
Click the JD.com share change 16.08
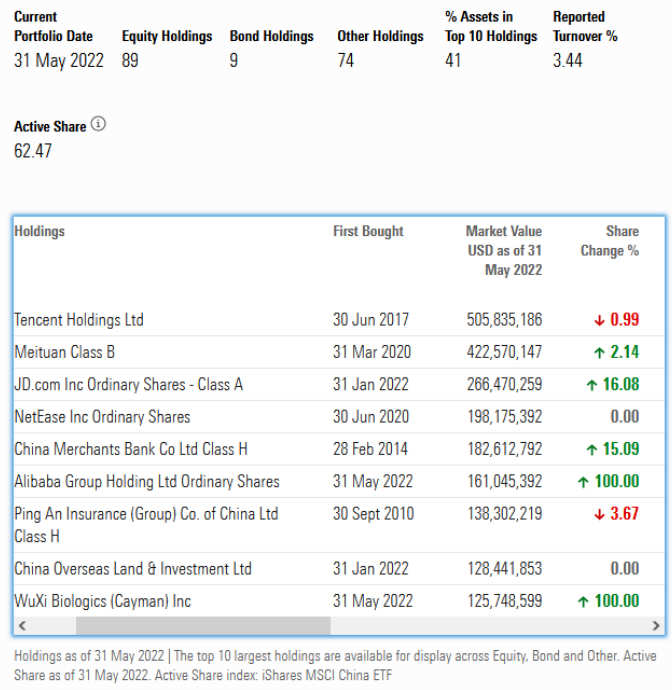coord(621,384)
